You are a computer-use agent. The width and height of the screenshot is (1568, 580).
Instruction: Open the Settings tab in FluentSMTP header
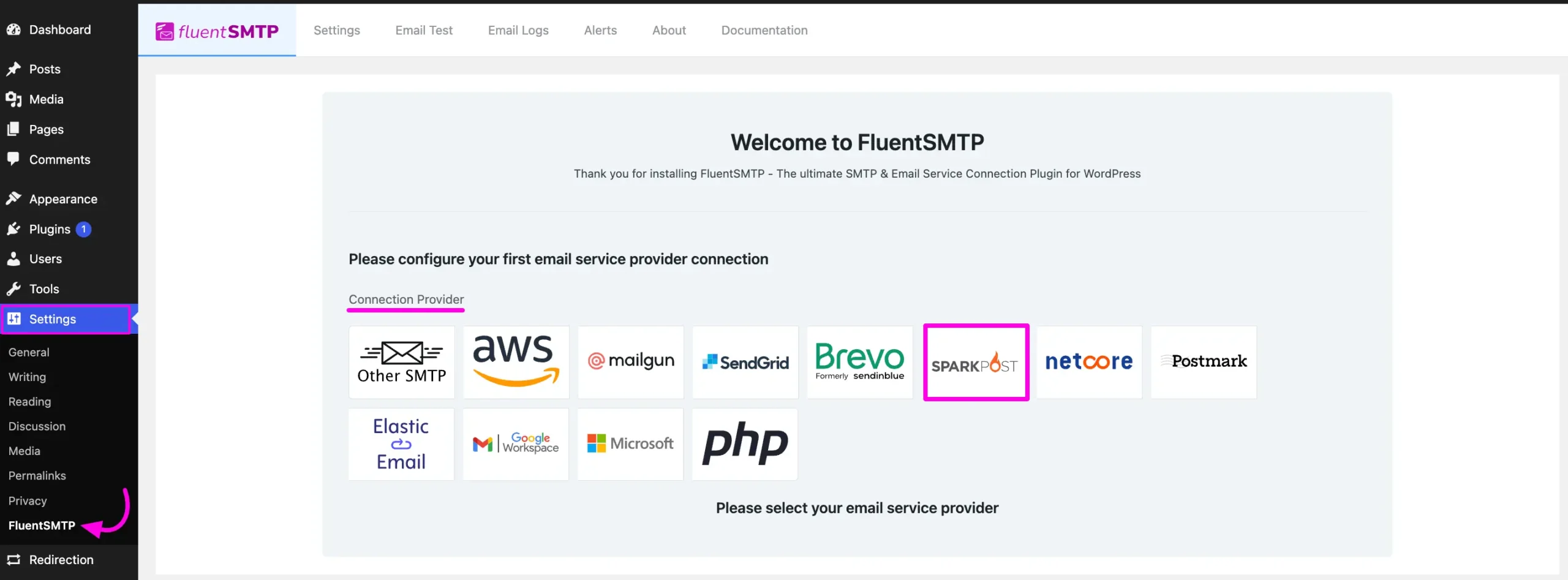337,30
